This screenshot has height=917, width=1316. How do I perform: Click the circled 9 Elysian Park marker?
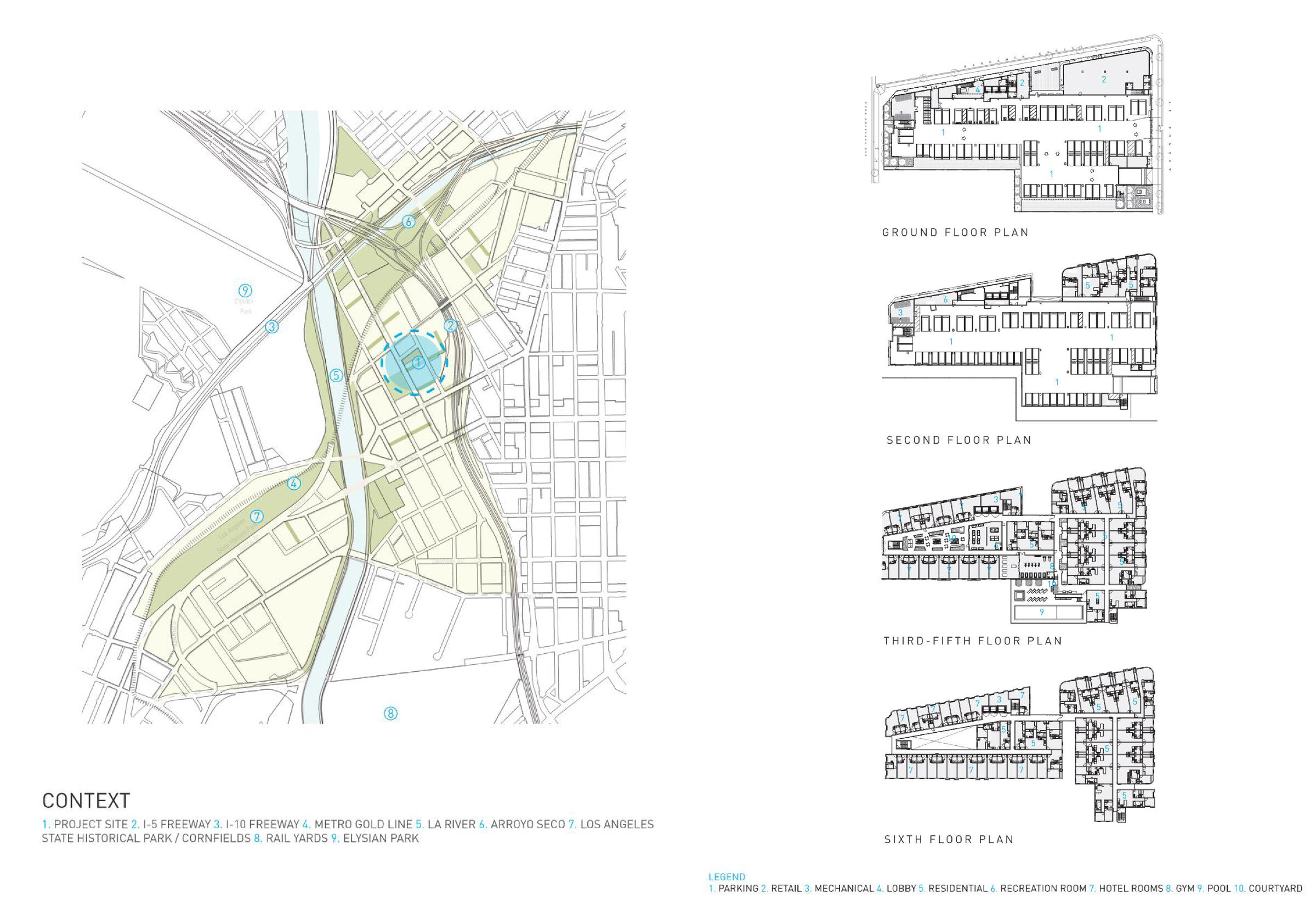coord(245,291)
